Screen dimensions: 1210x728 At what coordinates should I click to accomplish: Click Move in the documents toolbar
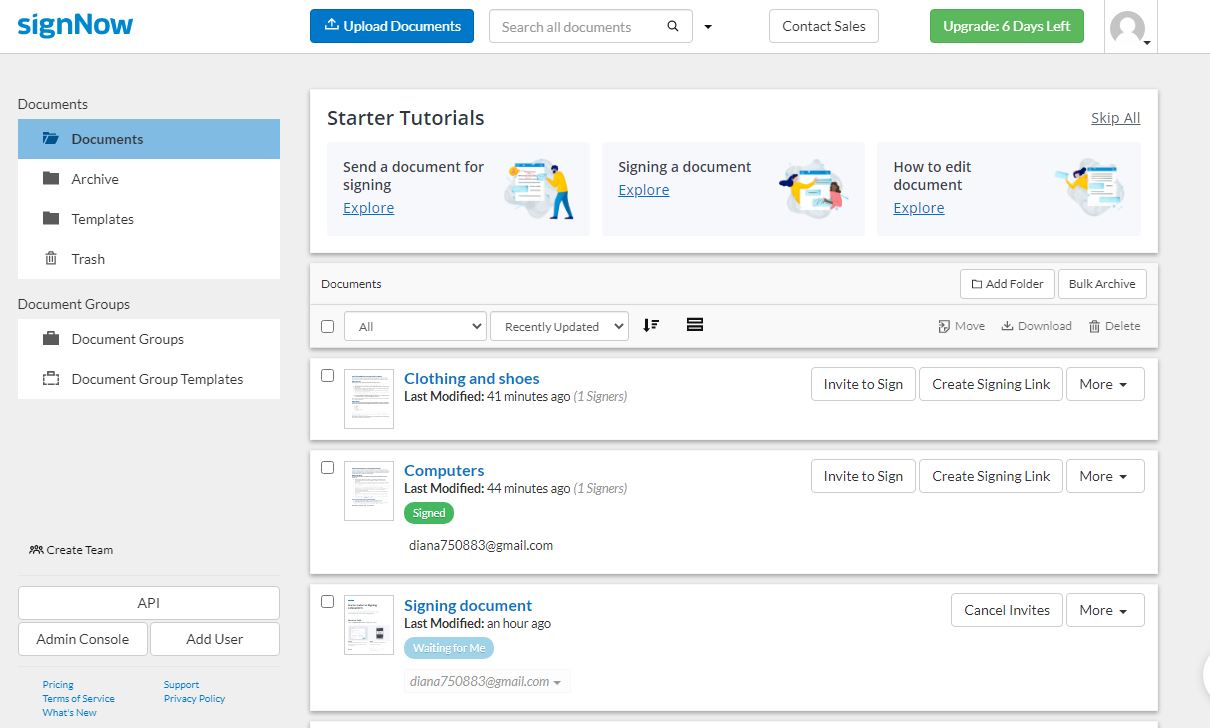click(961, 326)
